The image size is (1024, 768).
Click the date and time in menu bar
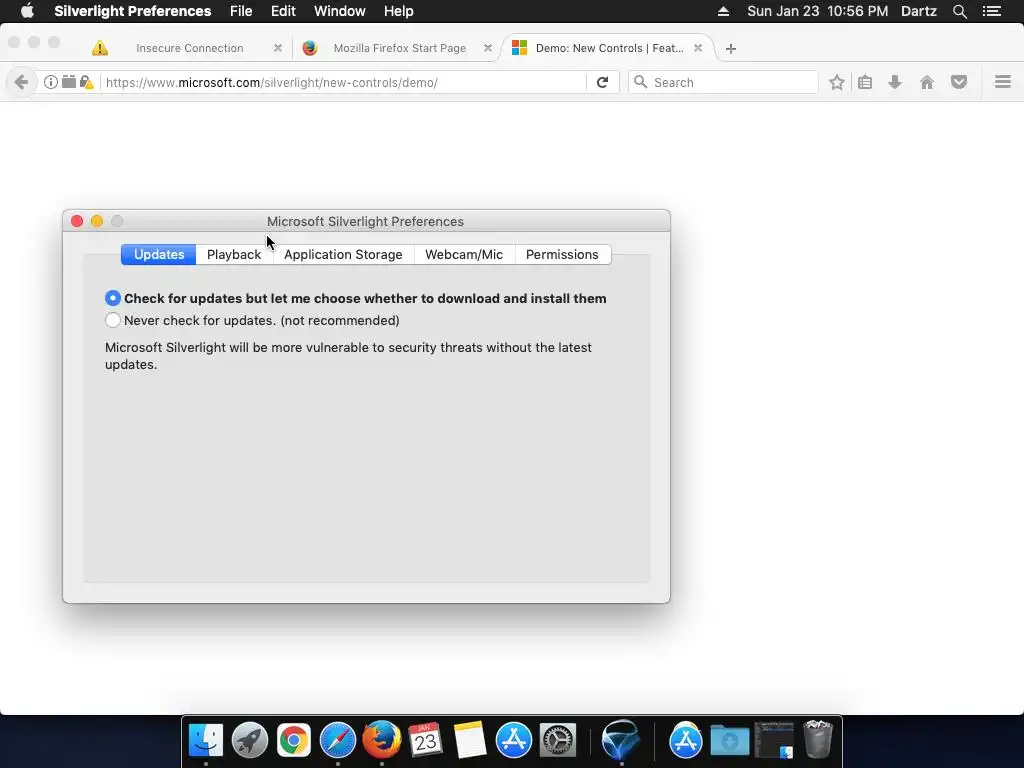[x=818, y=11]
